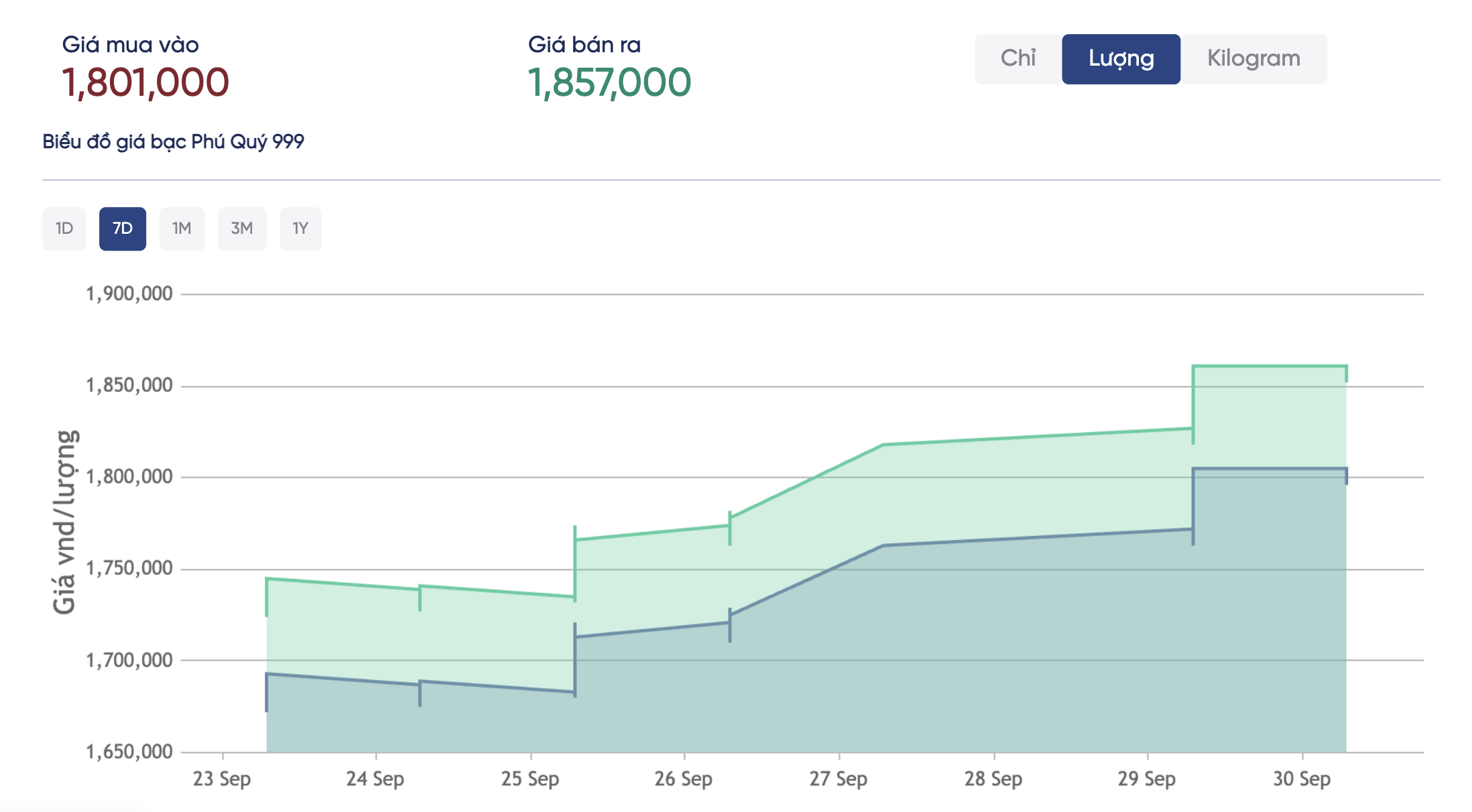Click the 27 Sep axis label
1472x812 pixels.
pos(839,779)
